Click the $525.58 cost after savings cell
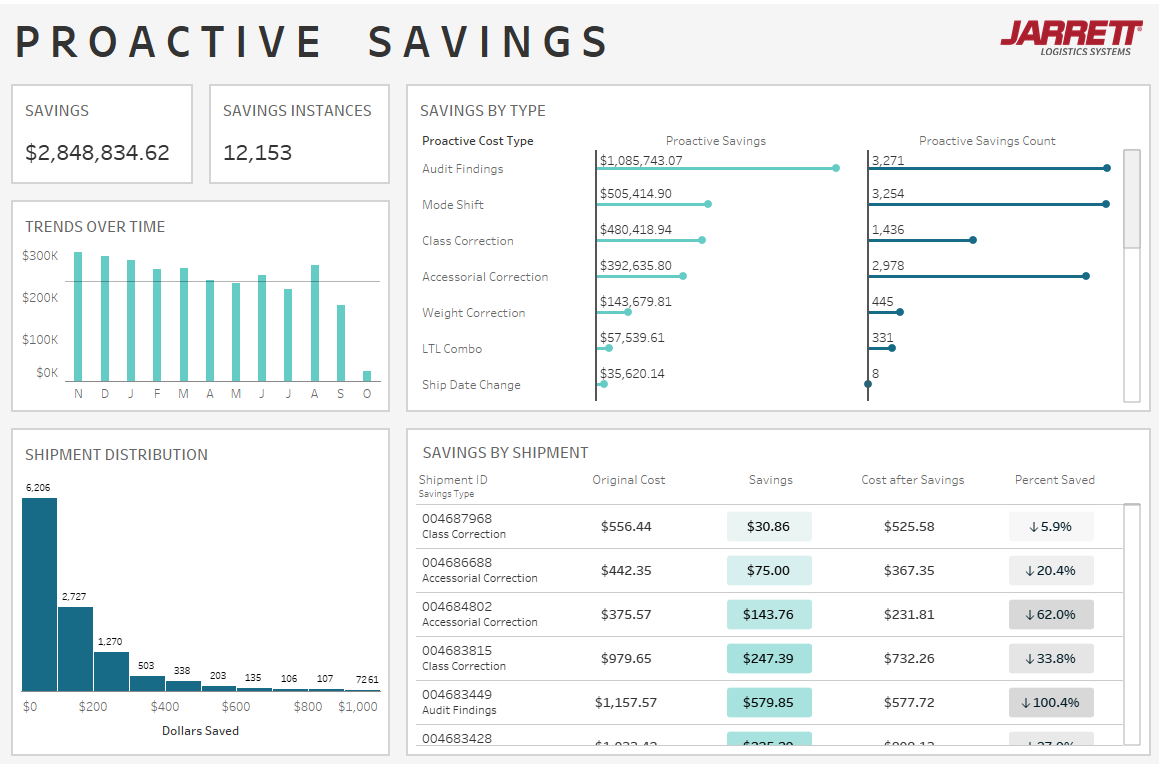 pos(909,527)
